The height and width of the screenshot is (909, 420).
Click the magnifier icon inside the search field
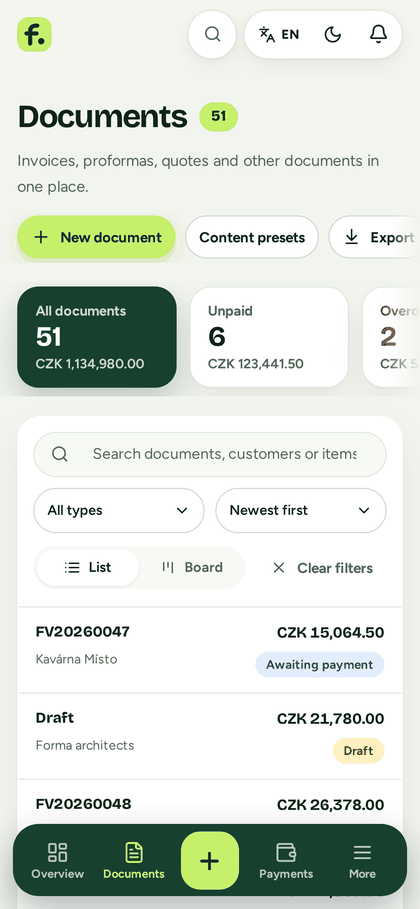60,454
